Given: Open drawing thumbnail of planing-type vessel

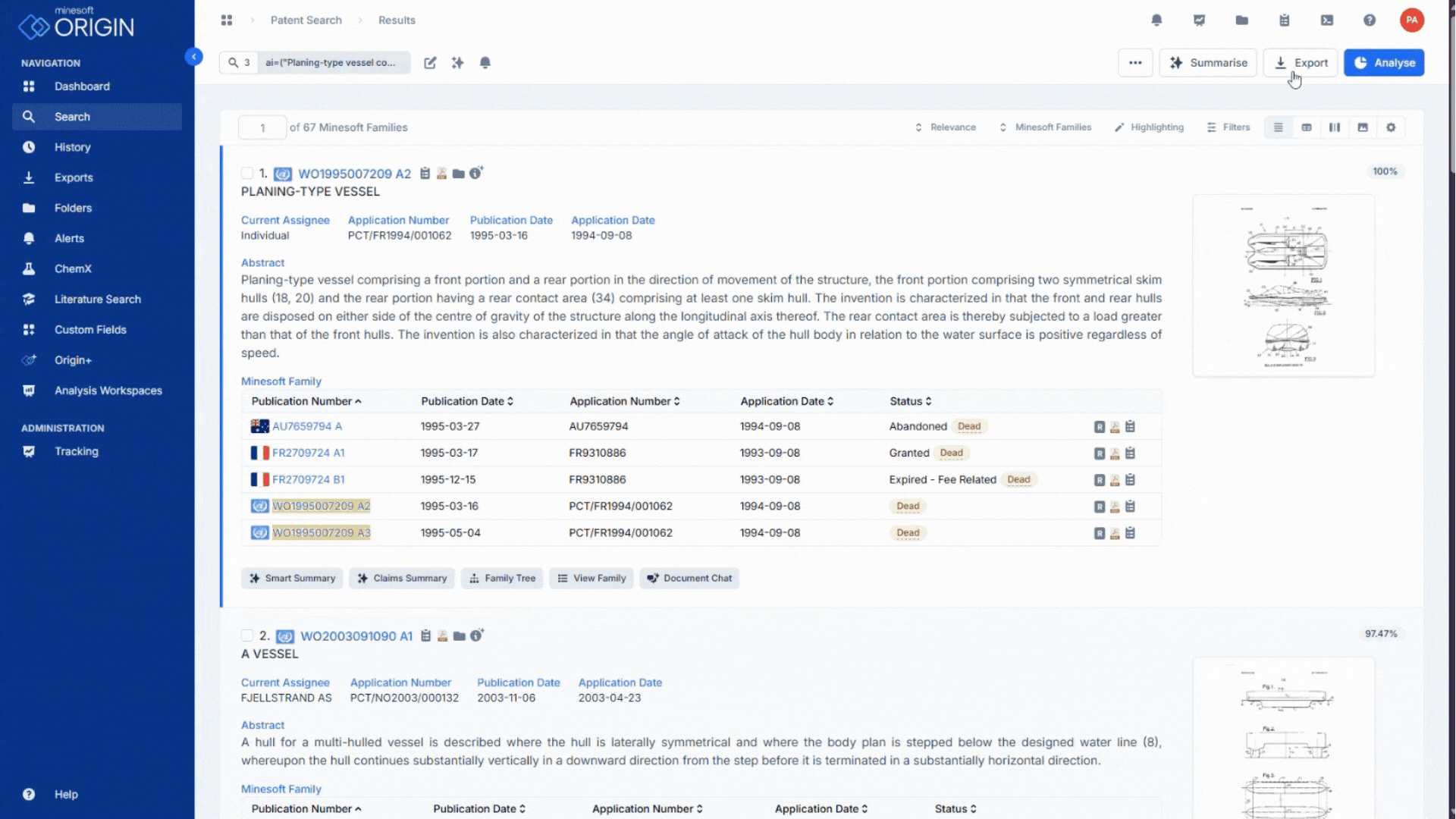Looking at the screenshot, I should point(1284,286).
